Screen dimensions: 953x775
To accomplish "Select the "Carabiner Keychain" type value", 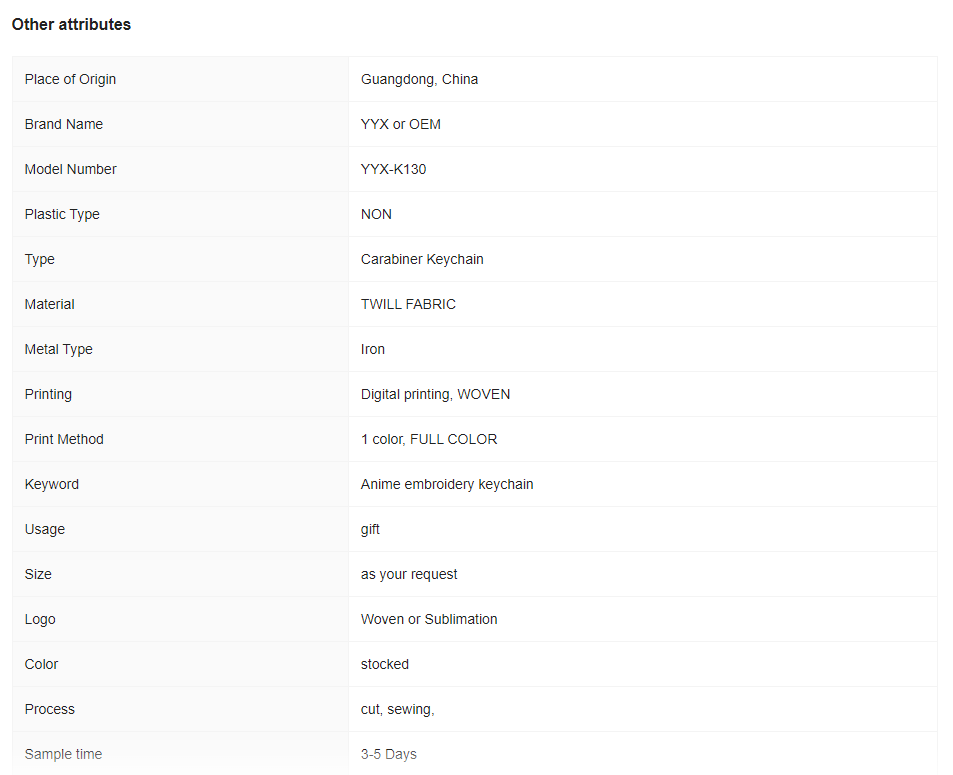I will pyautogui.click(x=422, y=259).
